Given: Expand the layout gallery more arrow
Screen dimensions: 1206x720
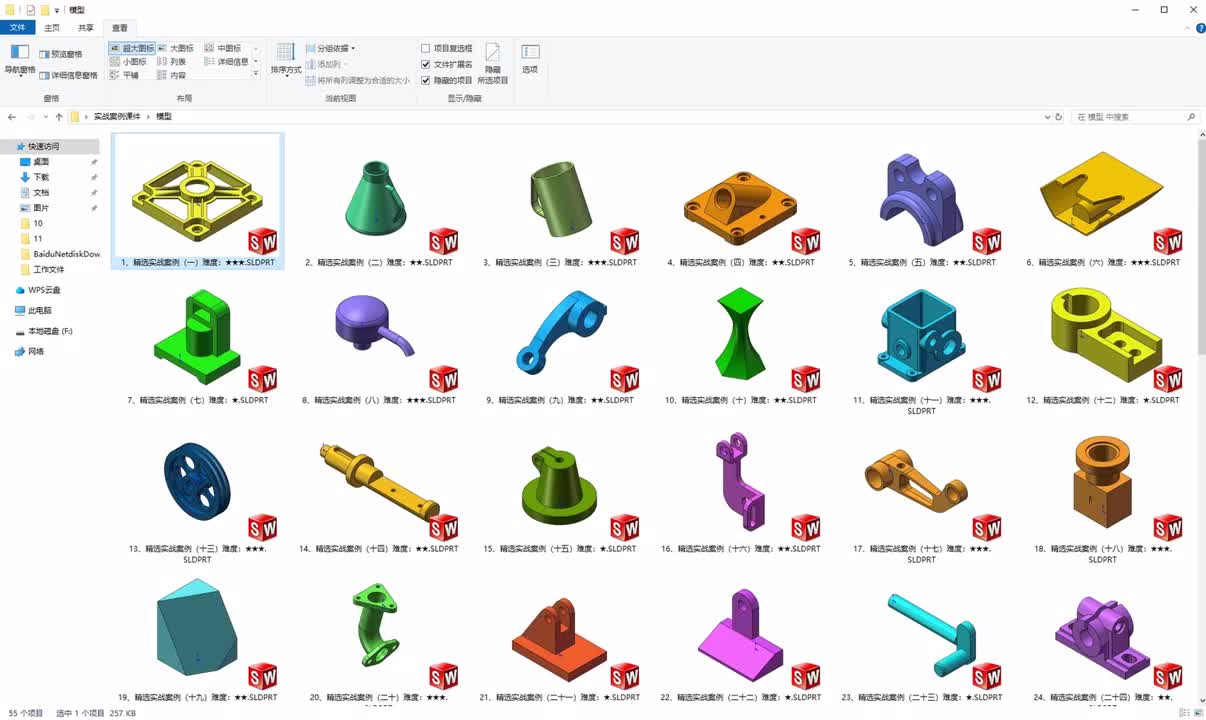Looking at the screenshot, I should point(256,75).
